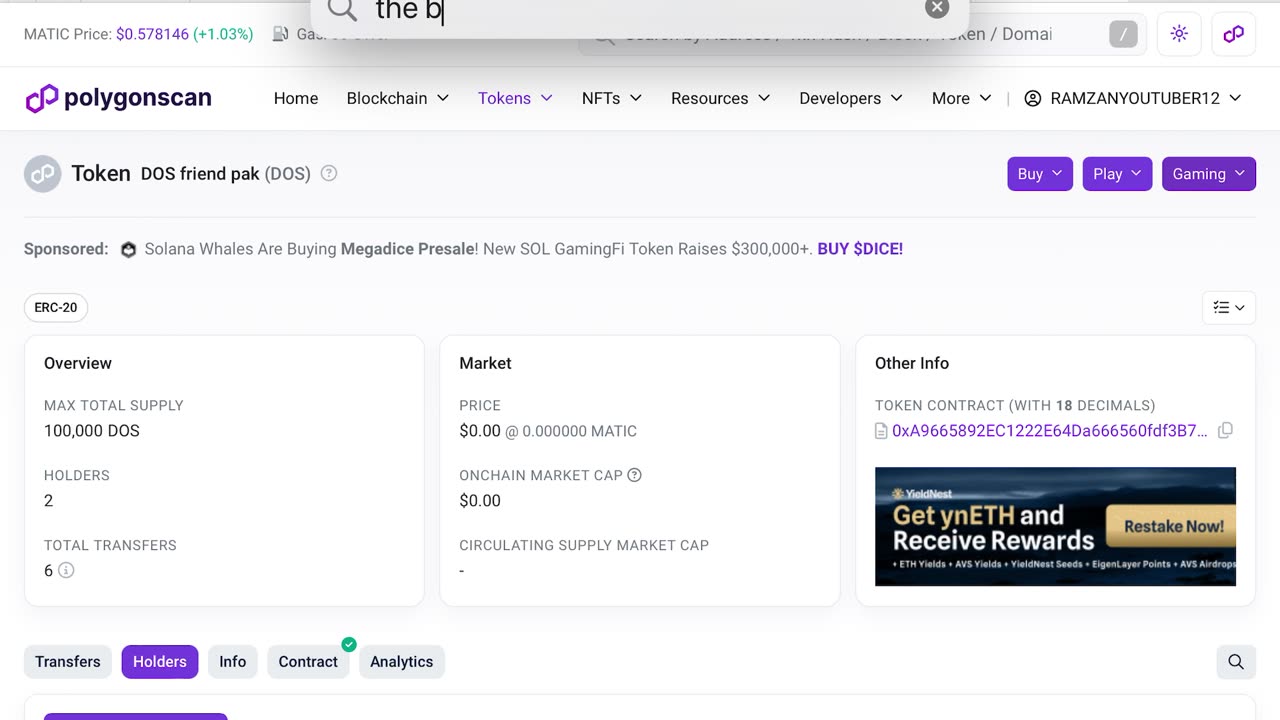Open the Analytics tab

(402, 662)
